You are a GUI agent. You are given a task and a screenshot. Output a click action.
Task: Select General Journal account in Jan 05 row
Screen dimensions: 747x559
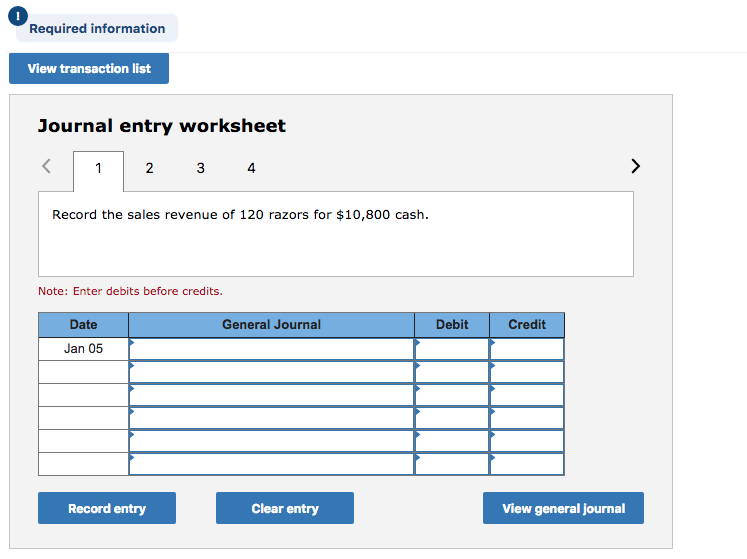coord(272,349)
